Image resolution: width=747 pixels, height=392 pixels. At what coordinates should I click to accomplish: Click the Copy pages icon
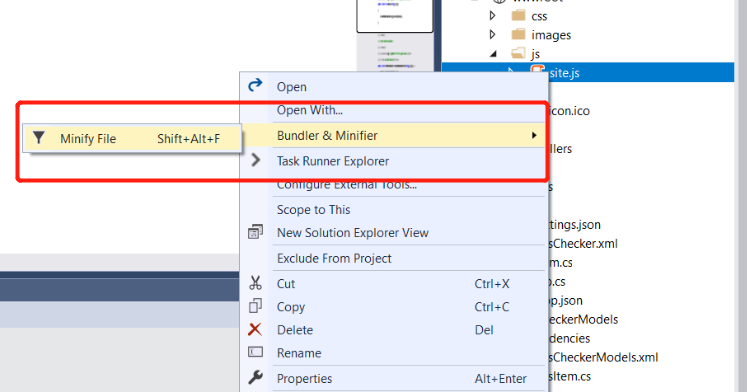(x=255, y=306)
